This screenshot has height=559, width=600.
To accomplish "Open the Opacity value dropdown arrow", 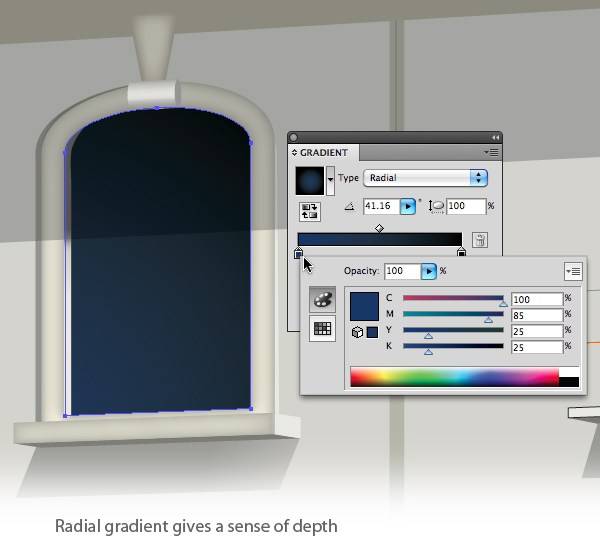I will (429, 271).
